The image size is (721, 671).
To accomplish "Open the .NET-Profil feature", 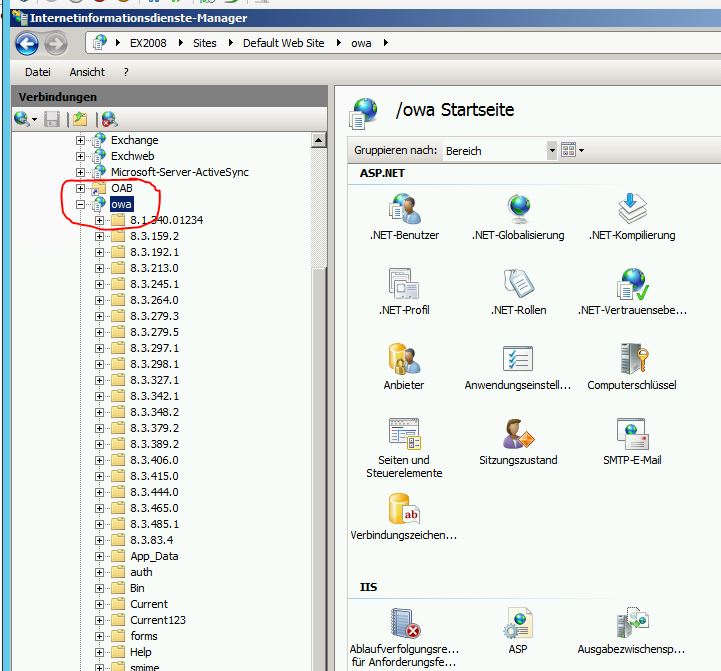I will tap(404, 292).
